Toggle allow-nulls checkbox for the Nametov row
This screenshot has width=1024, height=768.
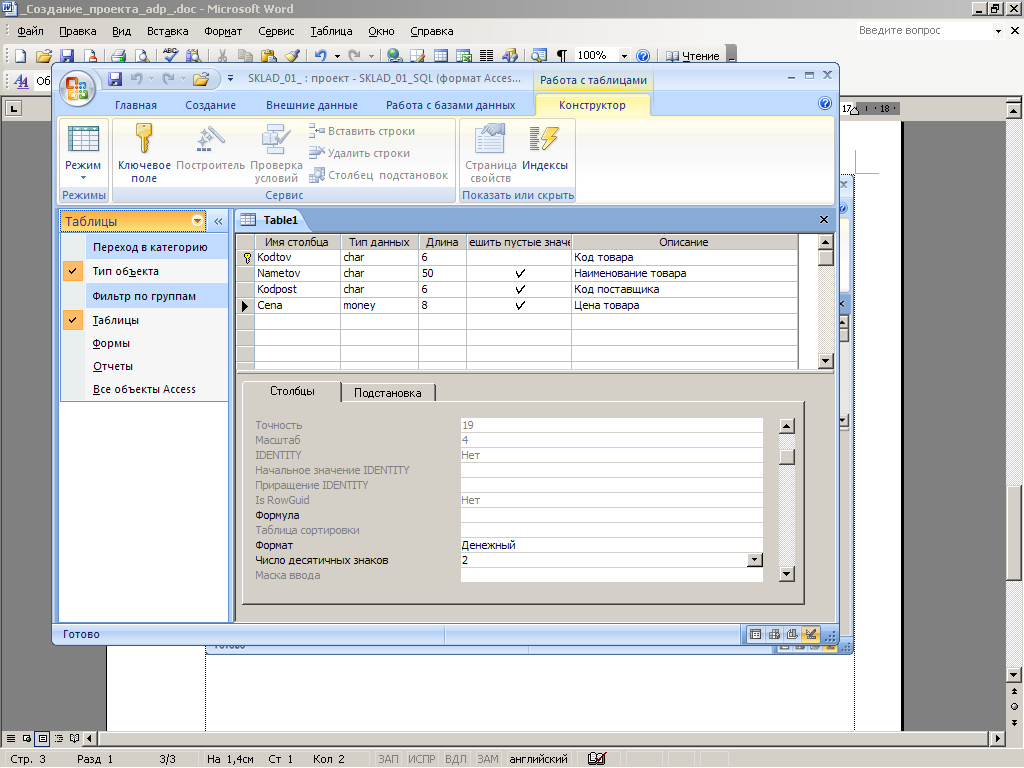coord(520,273)
